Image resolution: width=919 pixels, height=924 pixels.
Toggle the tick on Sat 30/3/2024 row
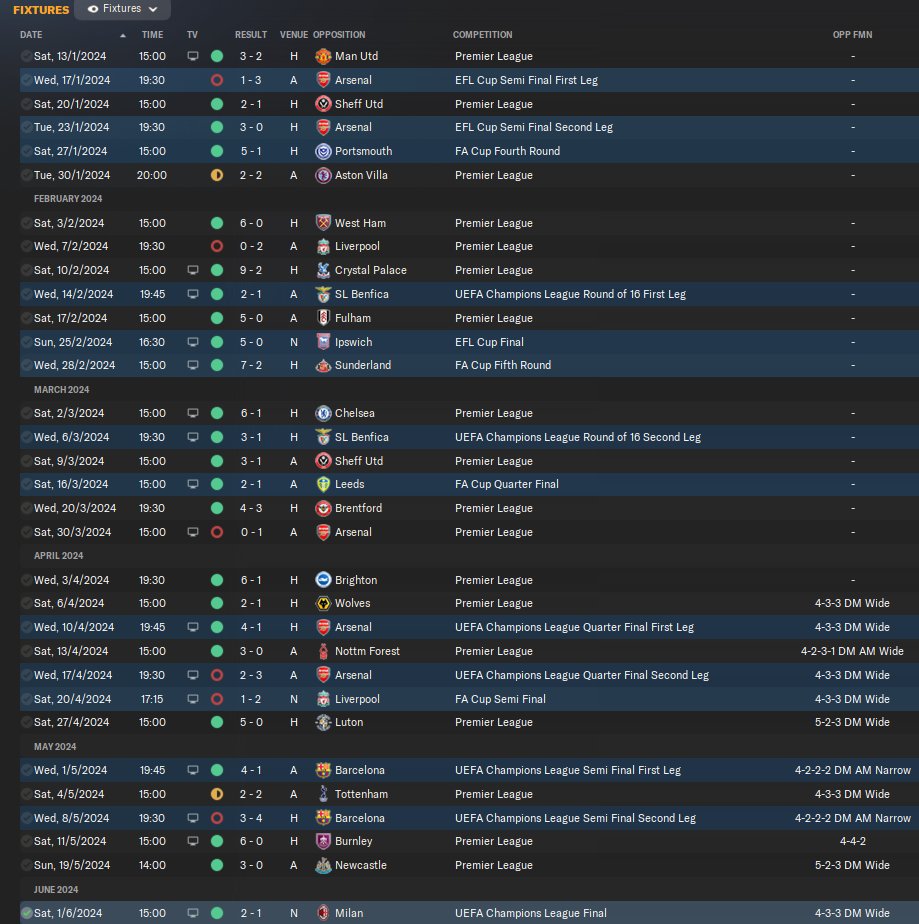(x=26, y=532)
